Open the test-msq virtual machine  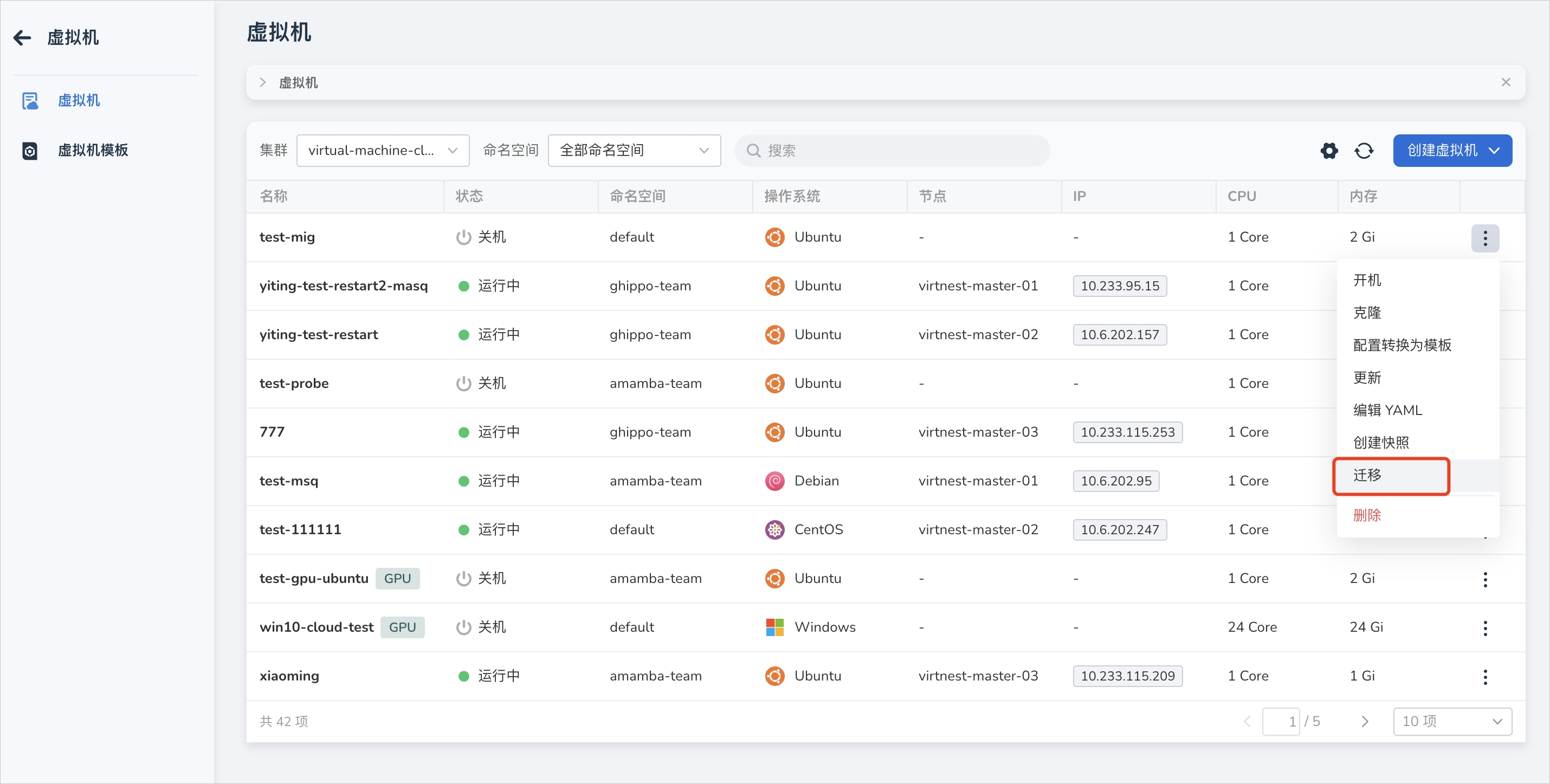[288, 481]
